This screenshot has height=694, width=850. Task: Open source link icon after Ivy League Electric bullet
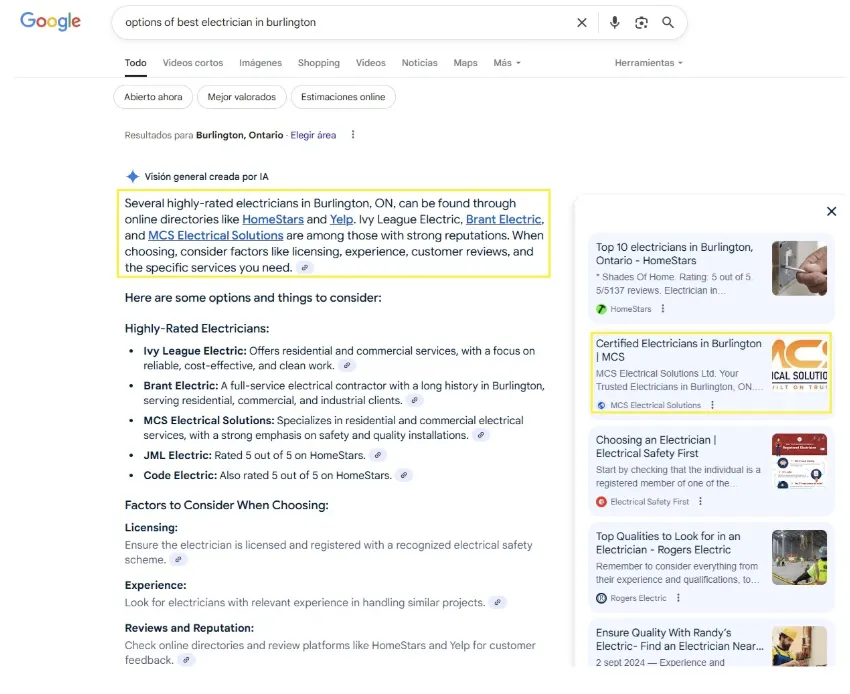click(x=346, y=365)
